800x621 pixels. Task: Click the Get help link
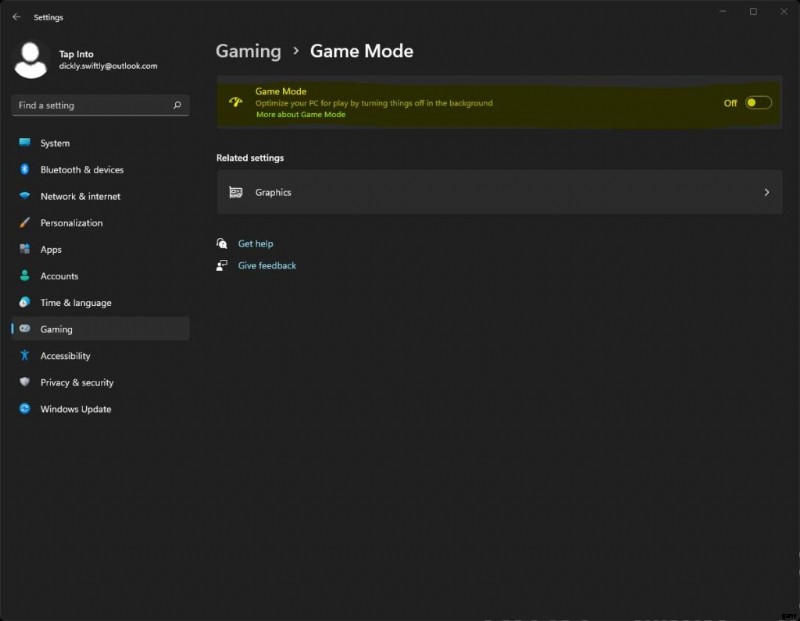(255, 243)
